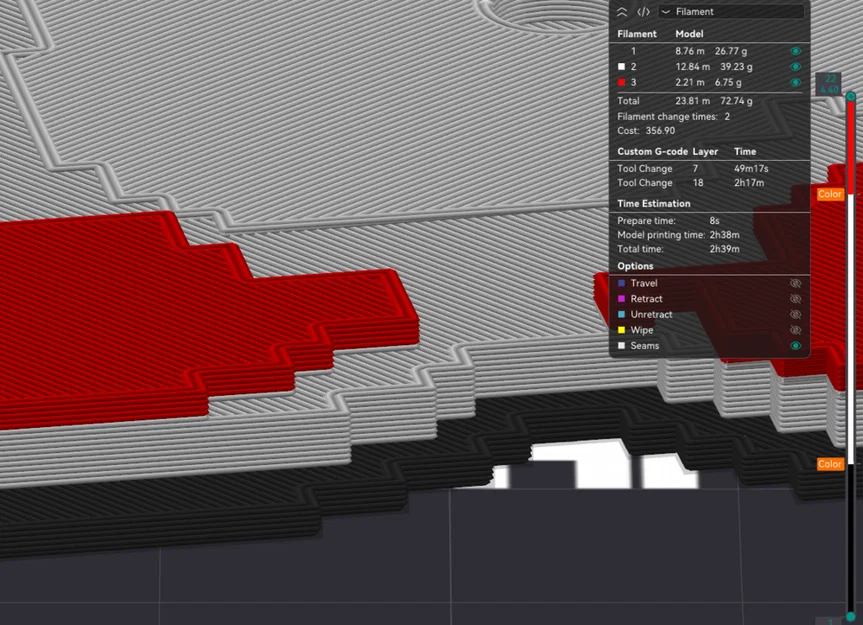Viewport: 863px width, 625px height.
Task: Click the Cost 356.90 entry
Action: point(646,131)
